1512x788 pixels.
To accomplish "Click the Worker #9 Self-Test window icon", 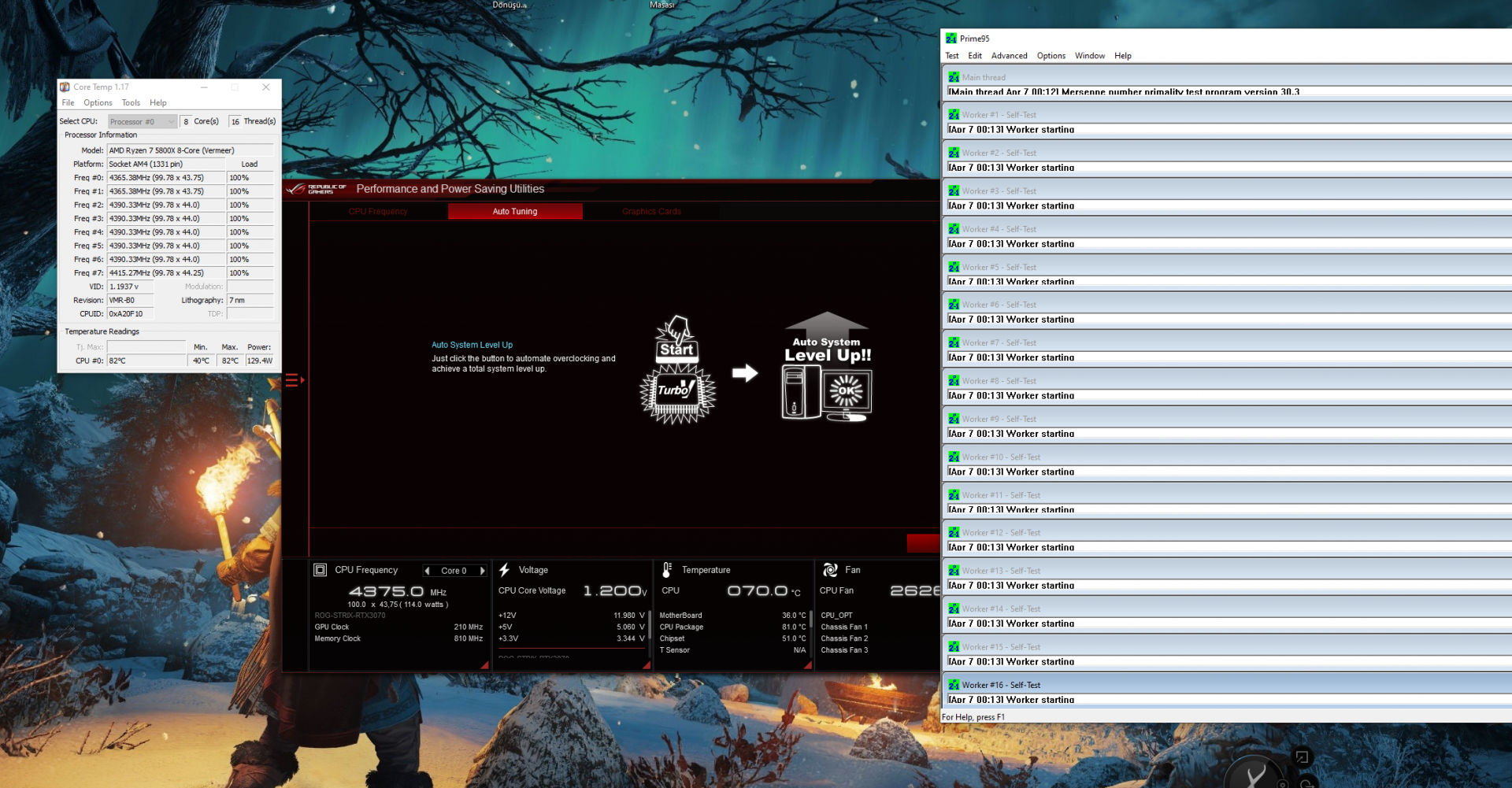I will pyautogui.click(x=954, y=419).
